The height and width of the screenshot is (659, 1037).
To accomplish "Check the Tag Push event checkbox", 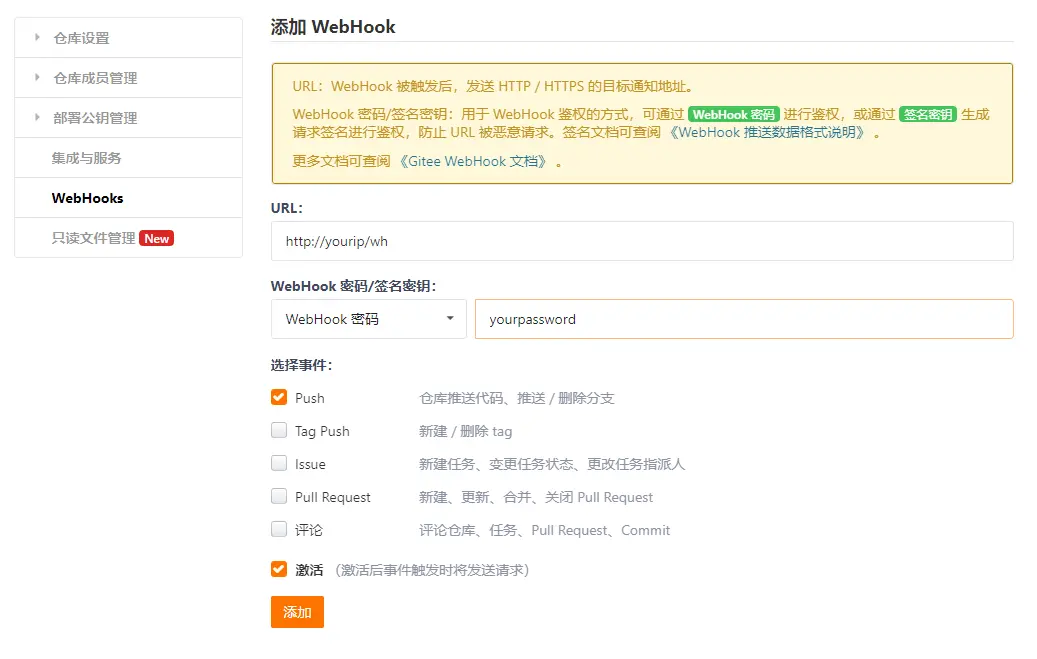I will click(x=279, y=430).
